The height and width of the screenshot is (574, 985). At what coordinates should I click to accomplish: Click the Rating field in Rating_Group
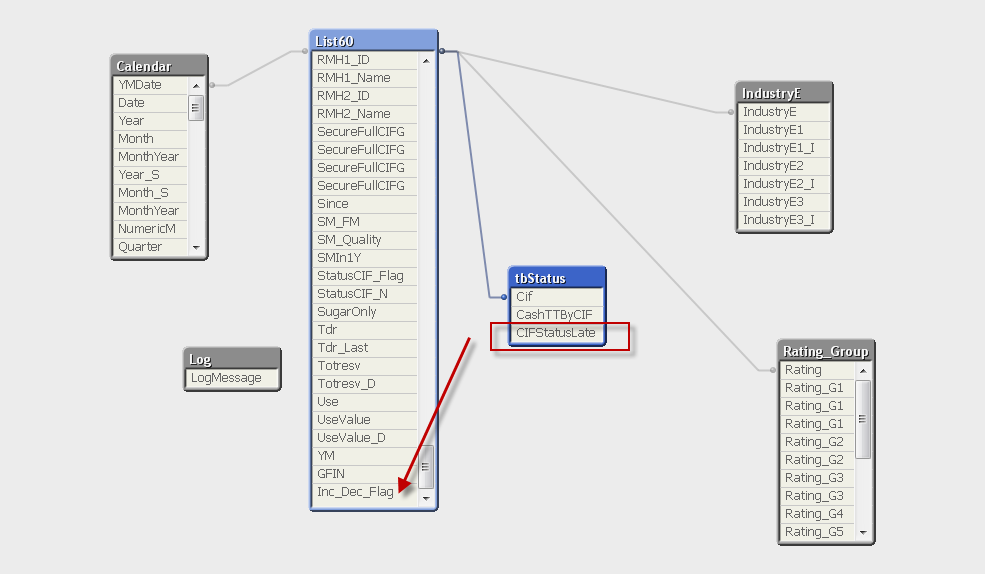coord(817,370)
